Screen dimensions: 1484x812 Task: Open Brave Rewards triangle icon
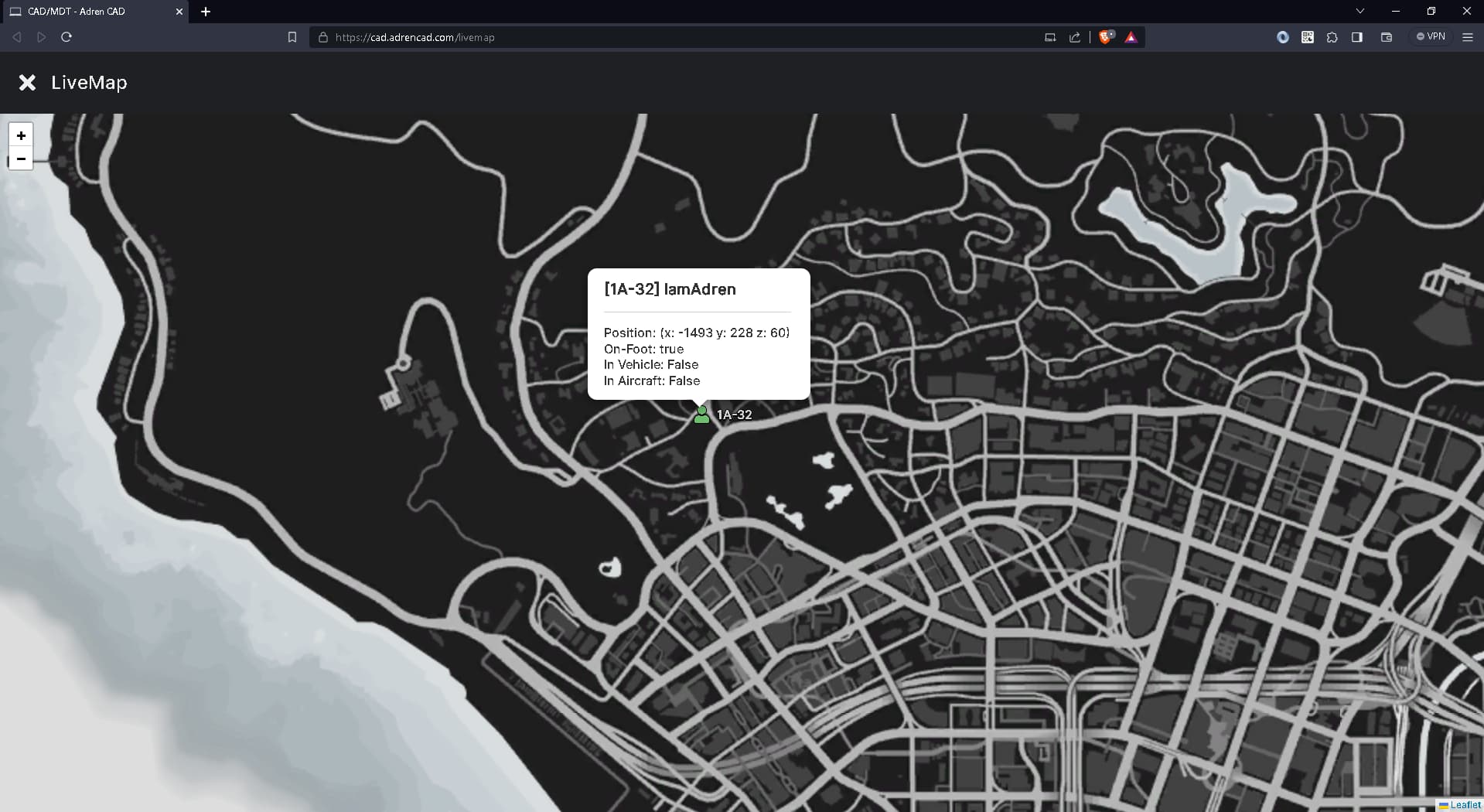[x=1131, y=37]
